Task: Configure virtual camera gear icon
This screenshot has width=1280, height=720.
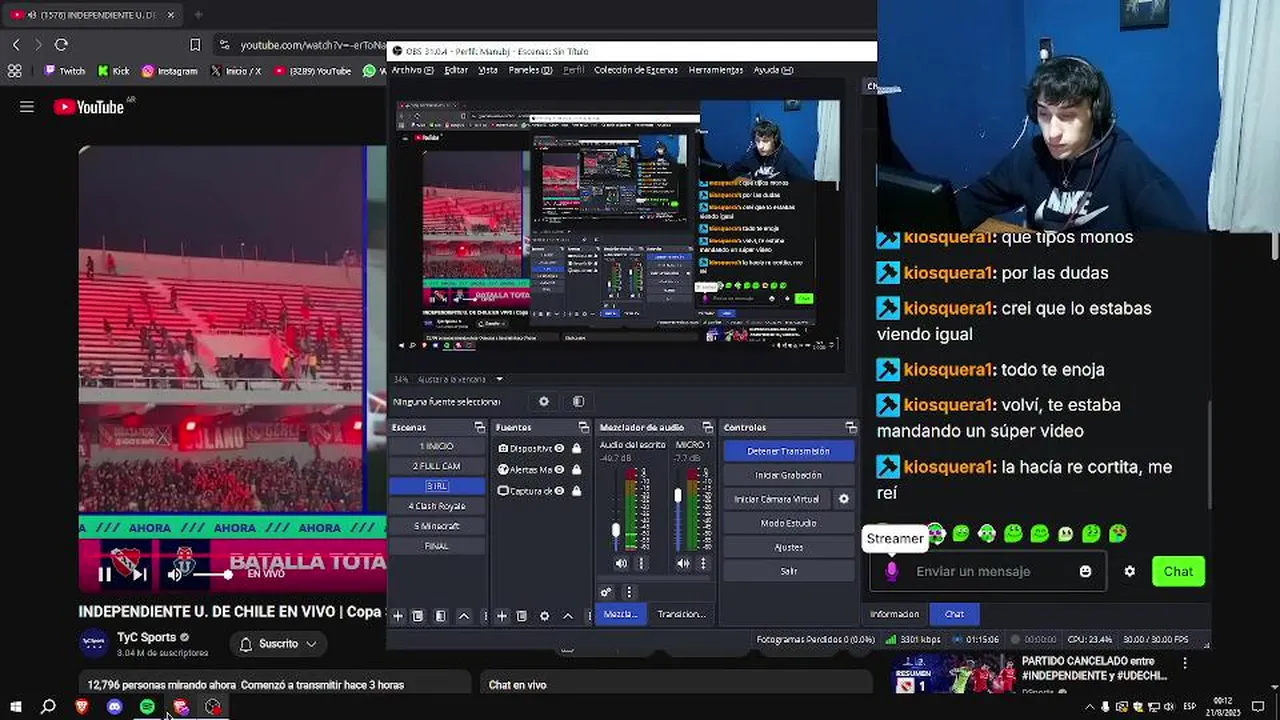Action: (x=844, y=499)
